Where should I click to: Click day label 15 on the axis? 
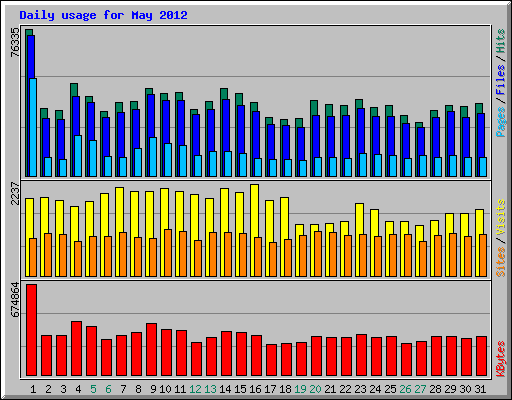240,389
